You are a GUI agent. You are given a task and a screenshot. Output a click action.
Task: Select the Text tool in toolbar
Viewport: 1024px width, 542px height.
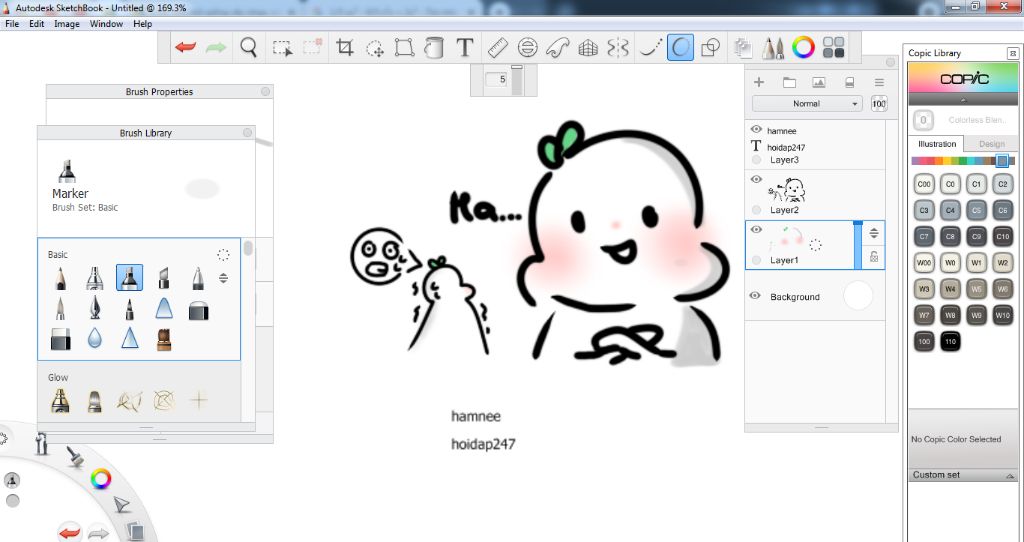[x=464, y=47]
